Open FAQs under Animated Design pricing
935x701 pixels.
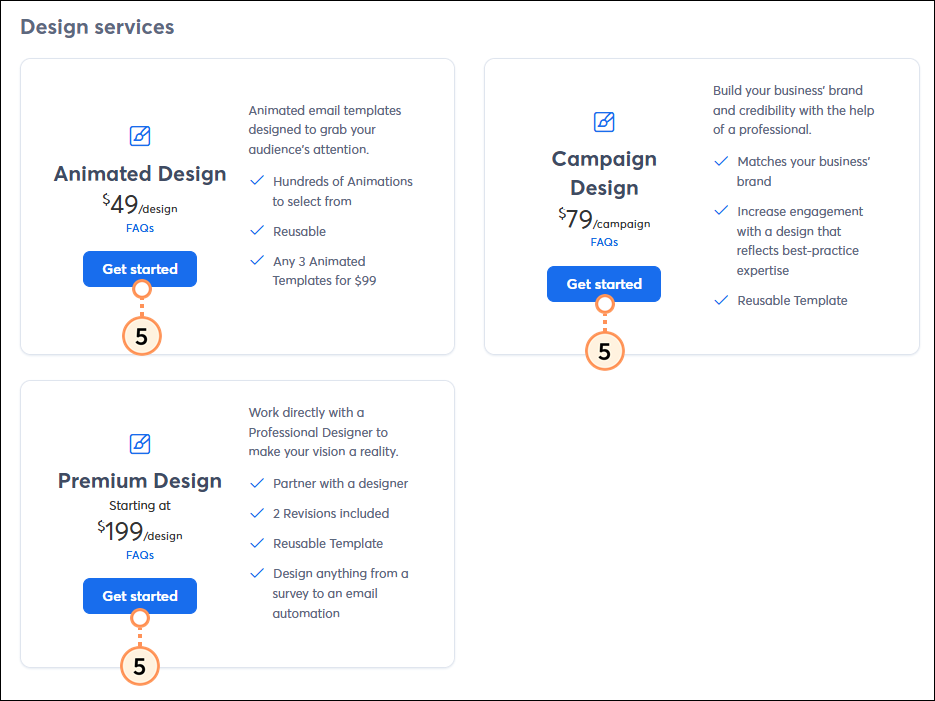140,227
